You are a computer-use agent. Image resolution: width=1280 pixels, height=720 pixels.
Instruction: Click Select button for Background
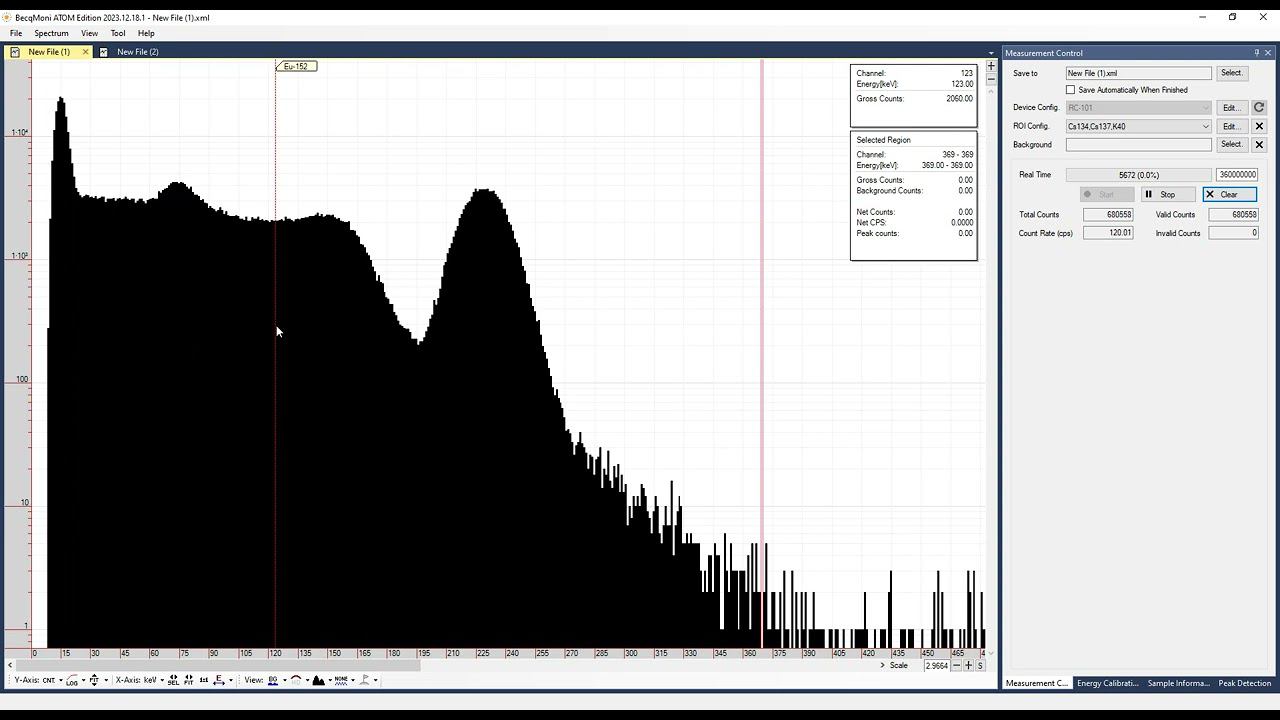pos(1231,145)
